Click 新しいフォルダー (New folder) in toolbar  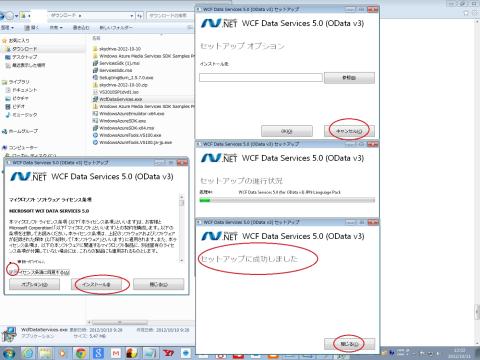[x=116, y=28]
